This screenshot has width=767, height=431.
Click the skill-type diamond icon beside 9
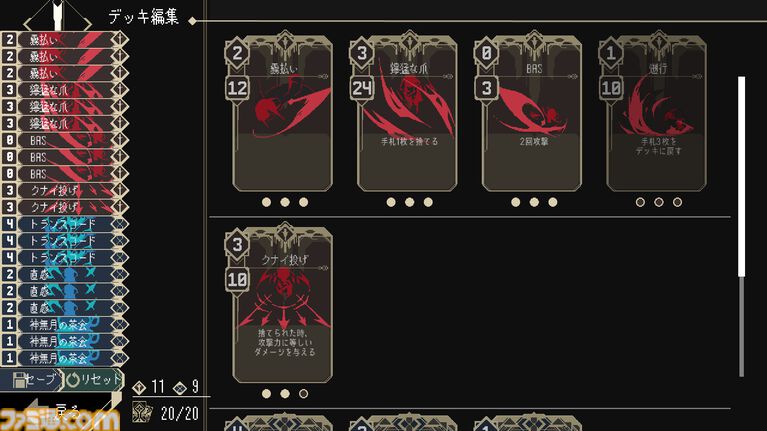180,387
